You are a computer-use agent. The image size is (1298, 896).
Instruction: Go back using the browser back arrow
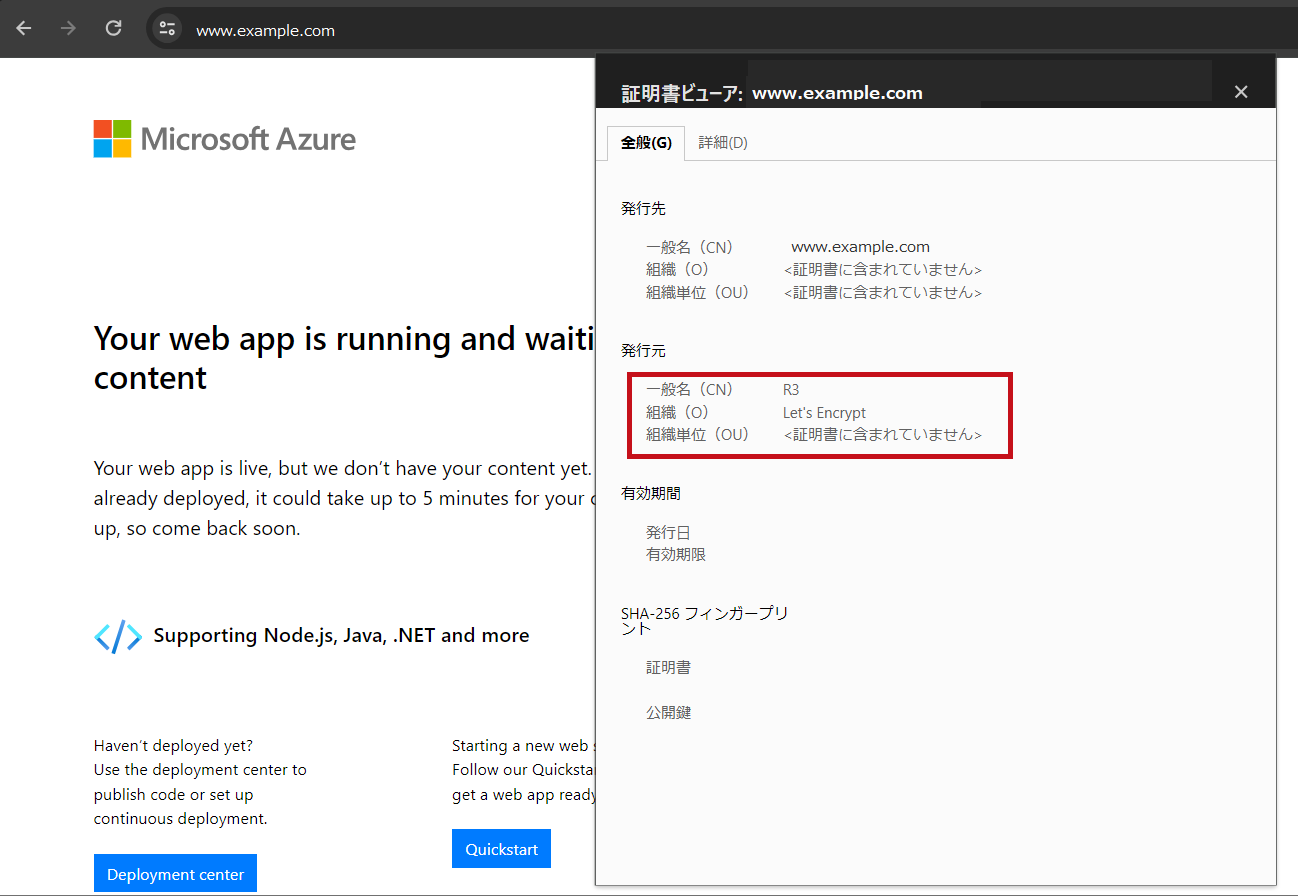click(24, 29)
